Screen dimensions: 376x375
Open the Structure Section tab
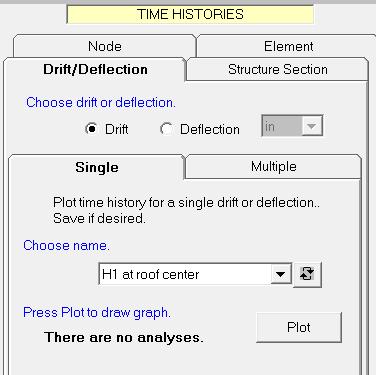point(277,69)
